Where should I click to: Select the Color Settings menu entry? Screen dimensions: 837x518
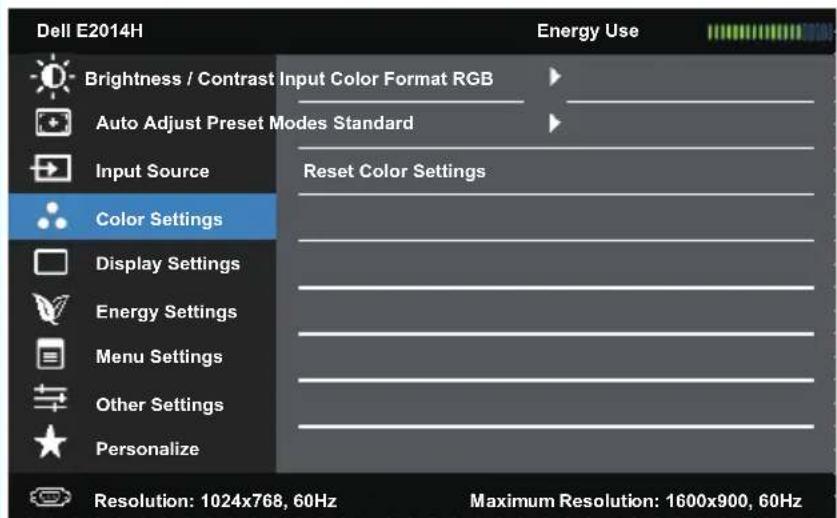click(143, 217)
